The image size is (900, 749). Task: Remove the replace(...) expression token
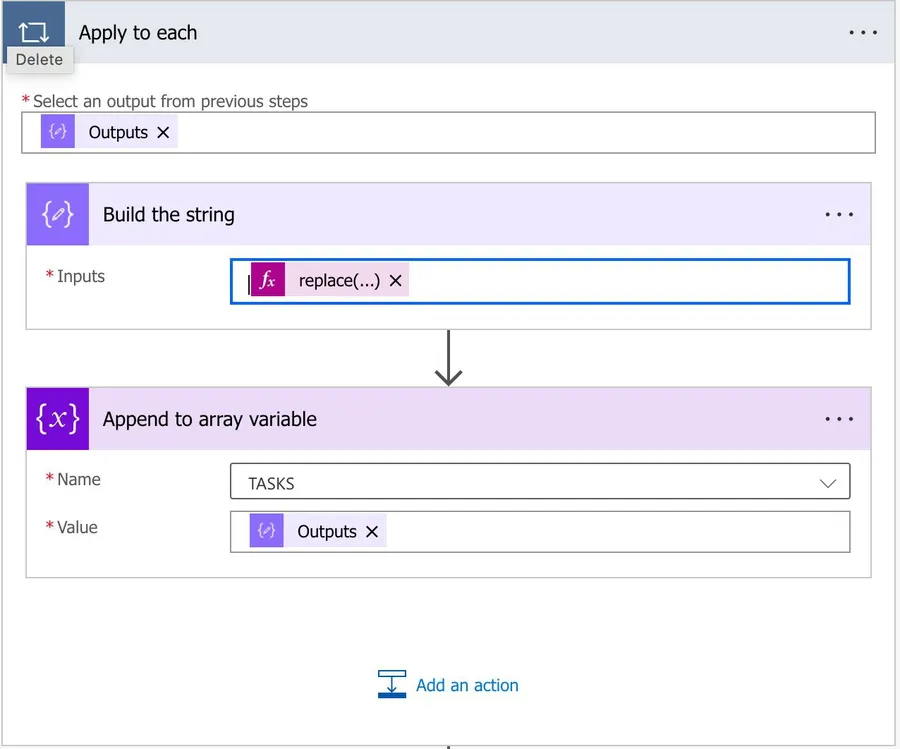coord(396,281)
